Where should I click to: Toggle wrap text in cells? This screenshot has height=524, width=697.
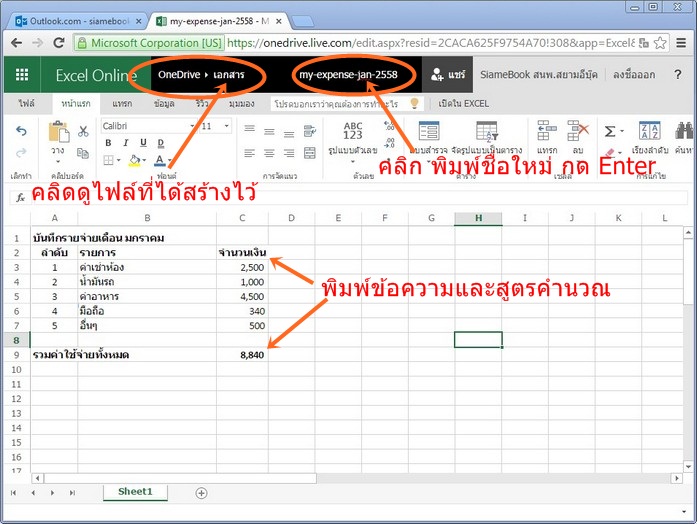[x=309, y=131]
